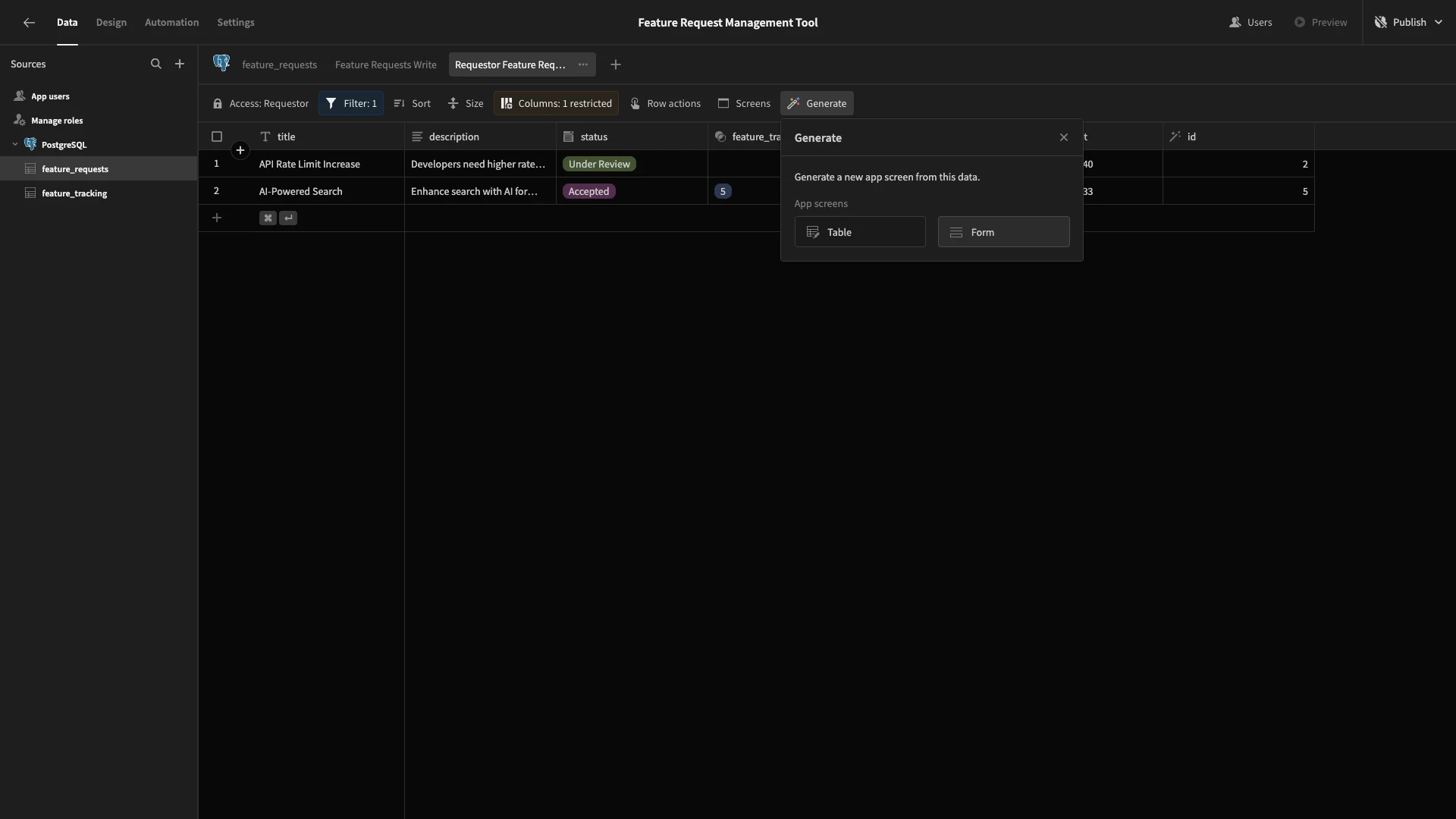
Task: Generate a Form app screen
Action: coord(1003,232)
